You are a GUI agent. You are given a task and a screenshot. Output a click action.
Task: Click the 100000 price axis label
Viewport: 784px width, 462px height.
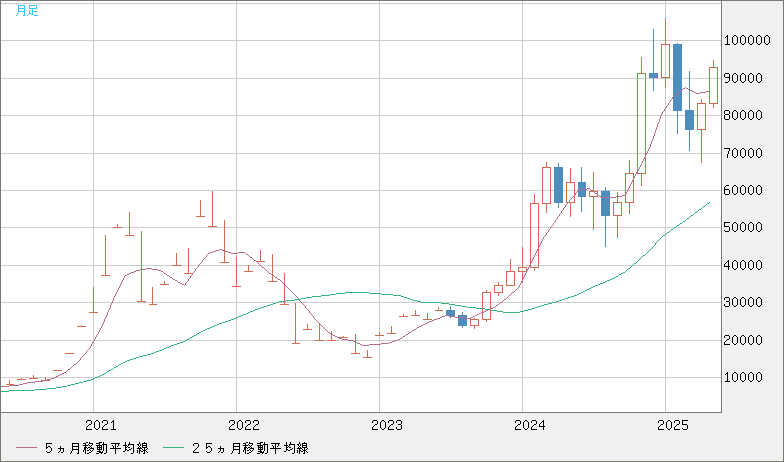pos(747,41)
